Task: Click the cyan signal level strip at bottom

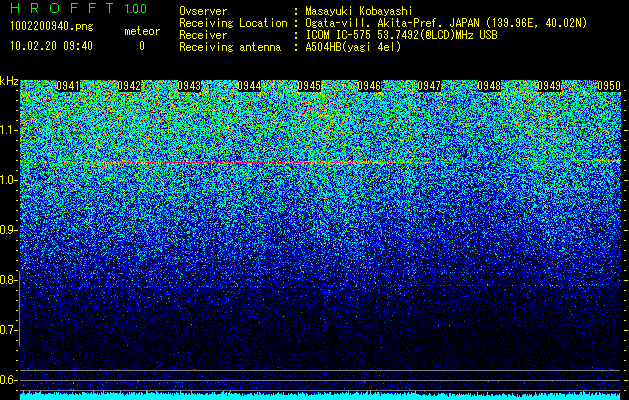Action: pos(320,396)
